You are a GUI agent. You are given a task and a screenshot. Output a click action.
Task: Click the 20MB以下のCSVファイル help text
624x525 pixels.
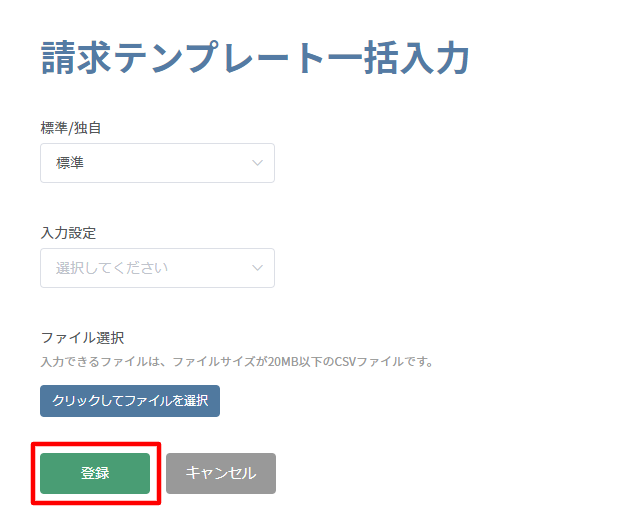click(x=335, y=362)
